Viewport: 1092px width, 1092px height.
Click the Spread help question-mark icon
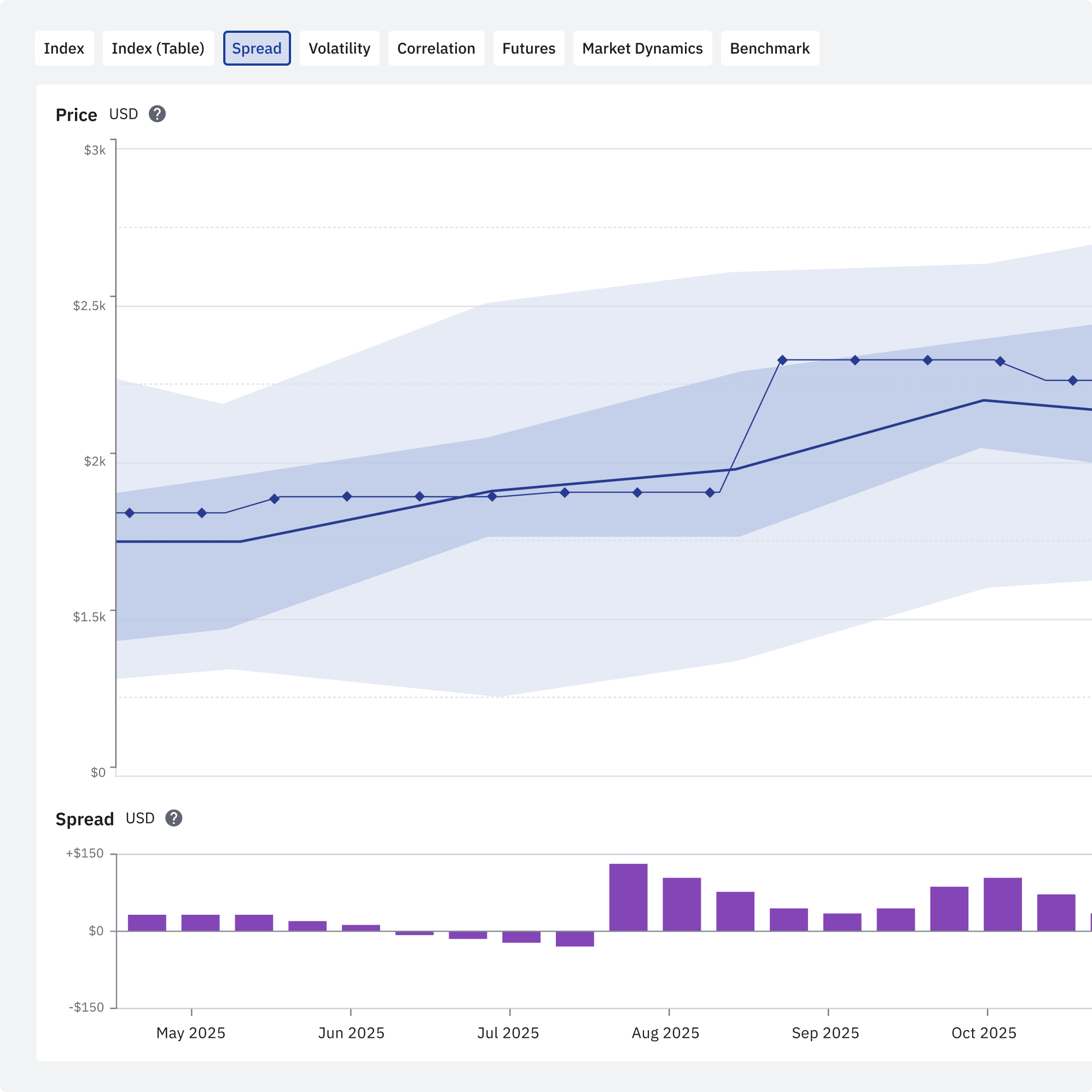[173, 818]
